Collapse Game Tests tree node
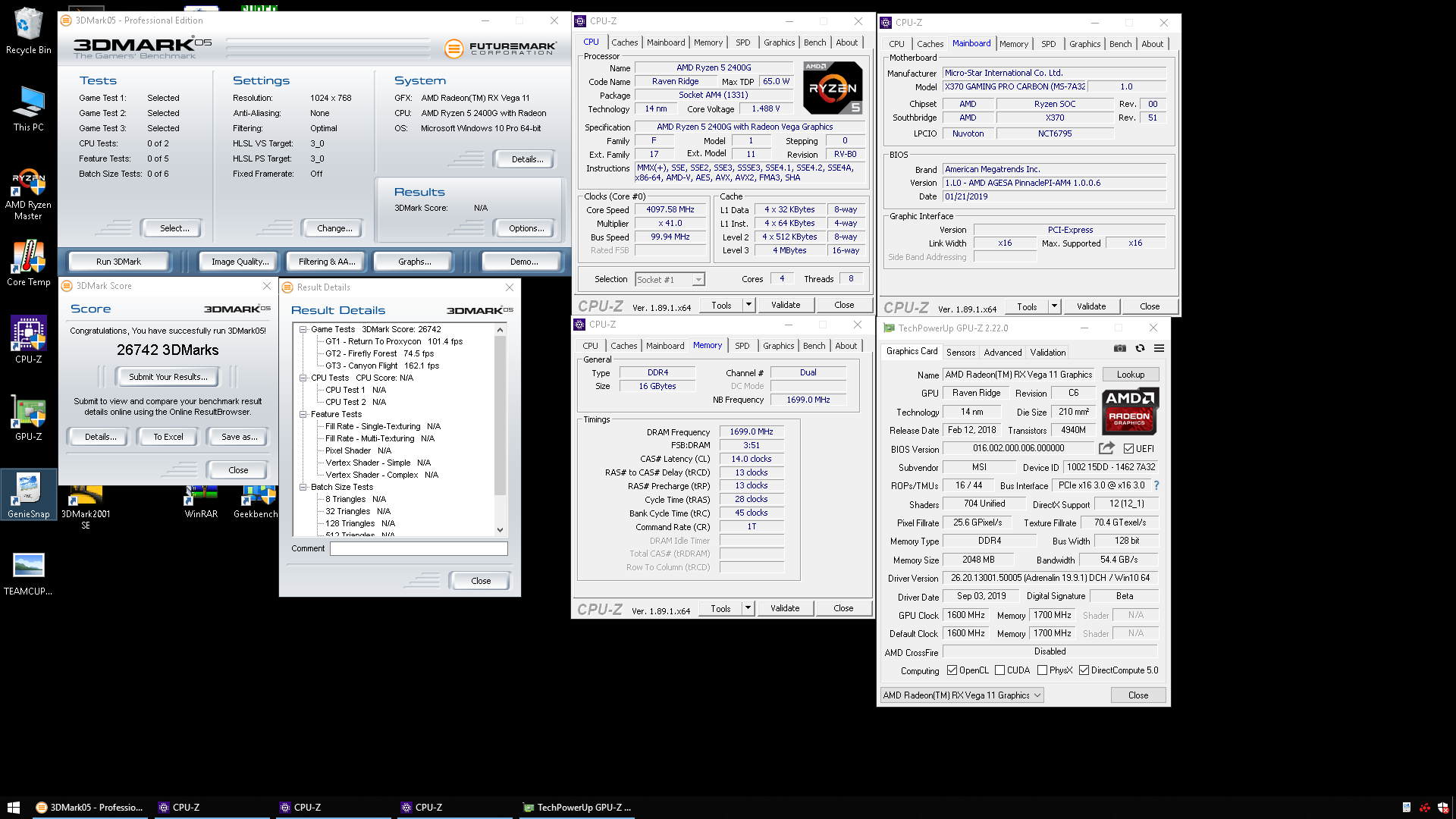The width and height of the screenshot is (1456, 819). [303, 329]
